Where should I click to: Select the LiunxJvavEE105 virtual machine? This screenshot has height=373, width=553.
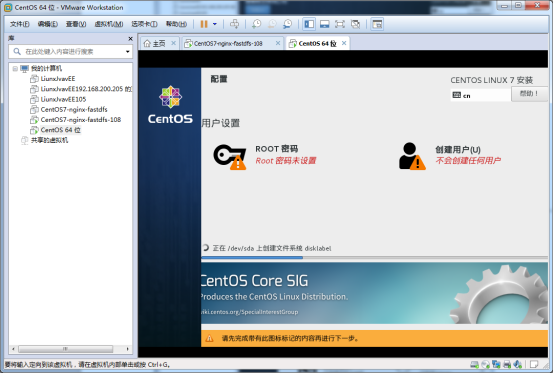[x=63, y=99]
